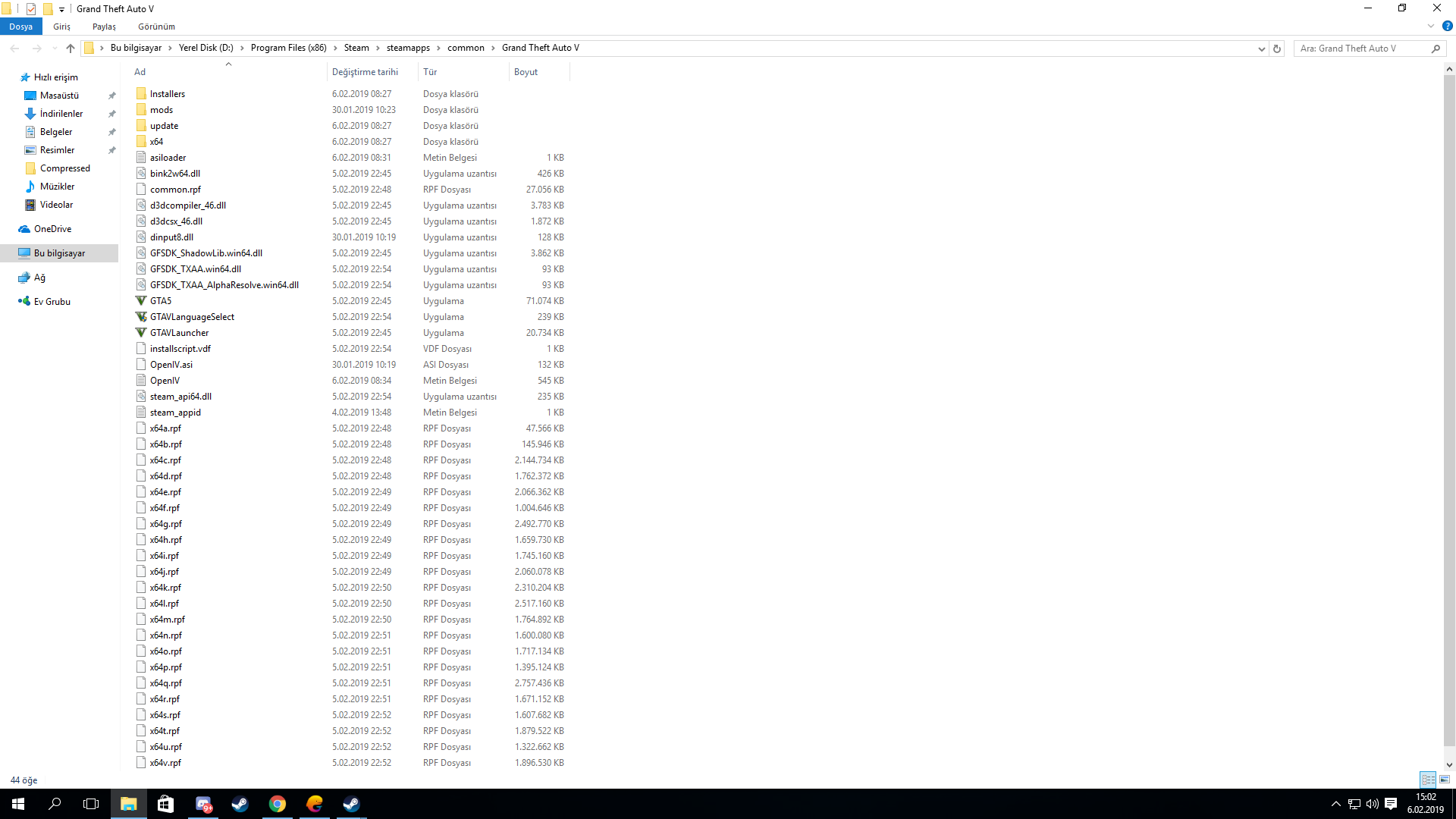The image size is (1456, 819).
Task: Click inside the search box
Action: point(1365,48)
